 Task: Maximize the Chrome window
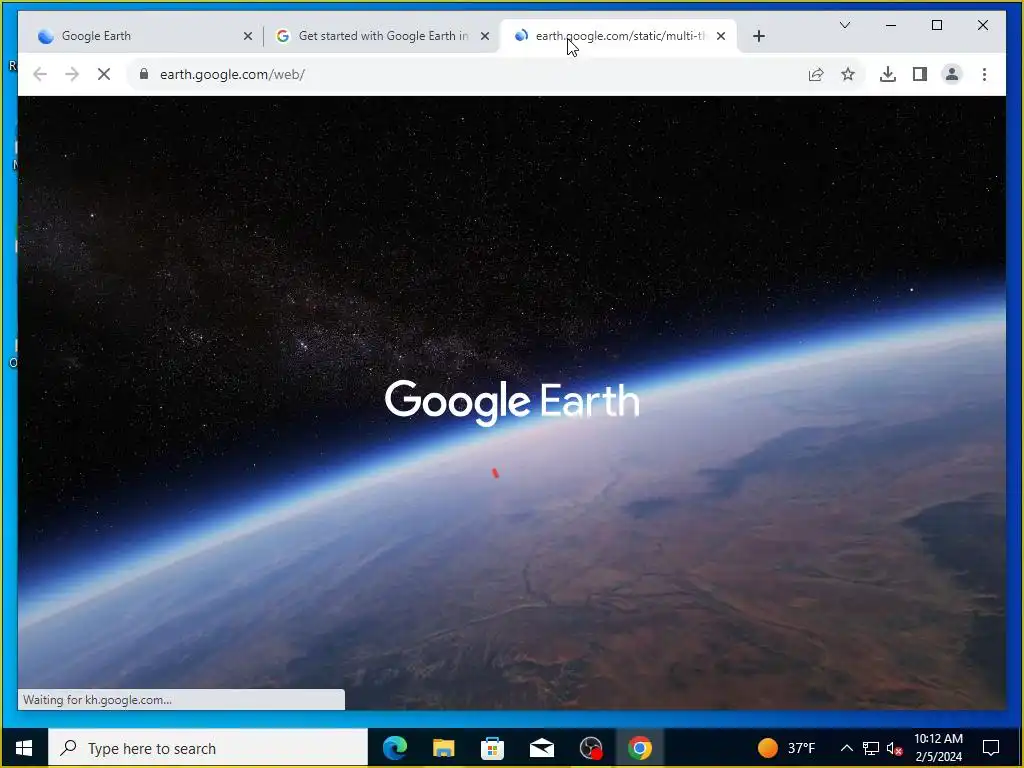pos(936,25)
